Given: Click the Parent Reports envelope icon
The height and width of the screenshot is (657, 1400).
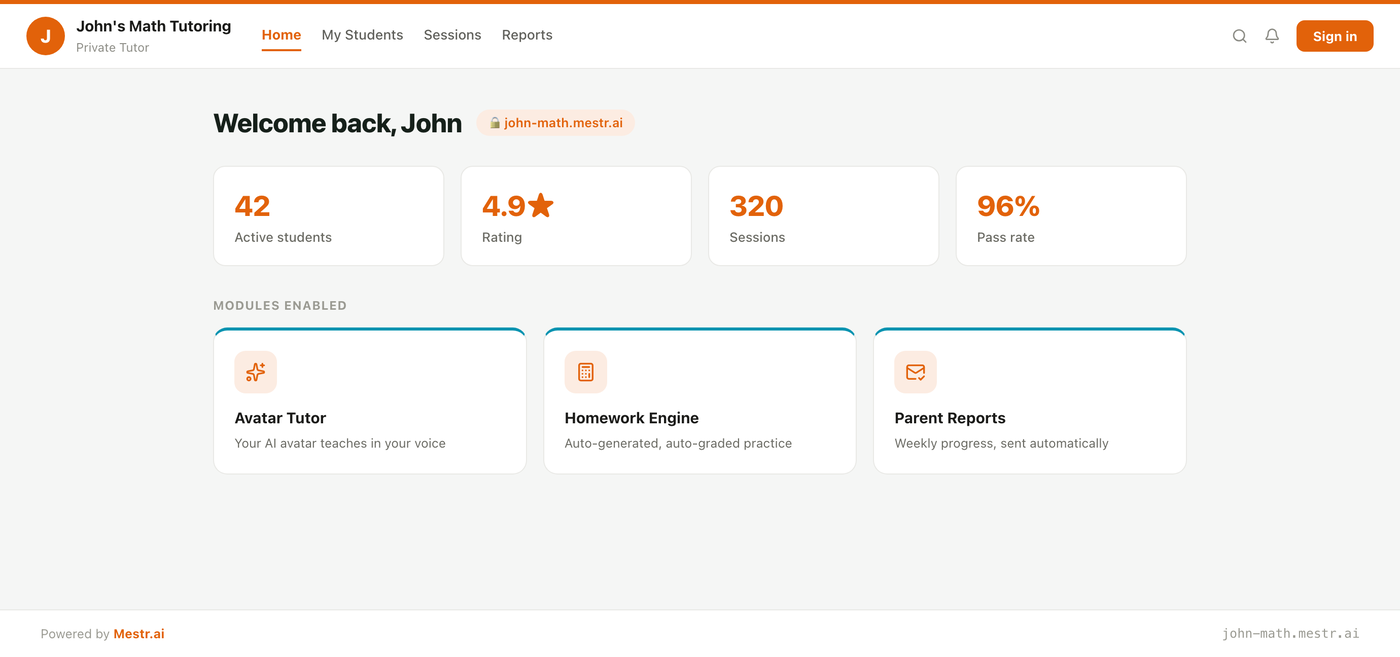Looking at the screenshot, I should coord(916,372).
